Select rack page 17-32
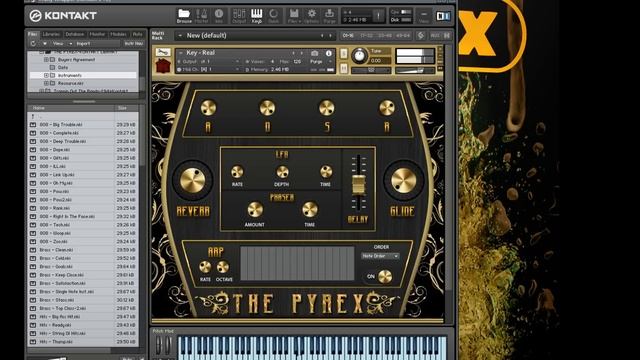The height and width of the screenshot is (360, 640). click(x=367, y=36)
